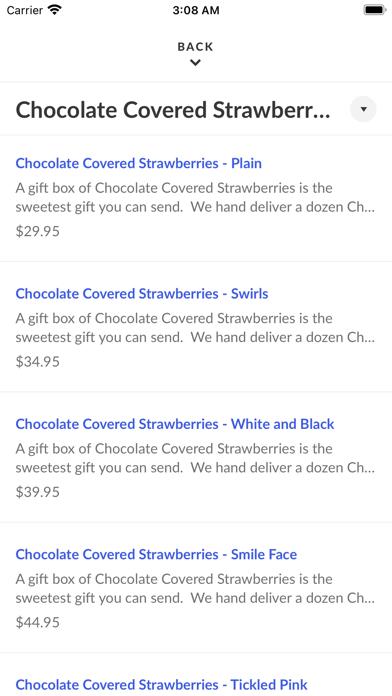Open Chocolate Covered Strawberries - White and Black
The image size is (392, 696).
coord(175,424)
